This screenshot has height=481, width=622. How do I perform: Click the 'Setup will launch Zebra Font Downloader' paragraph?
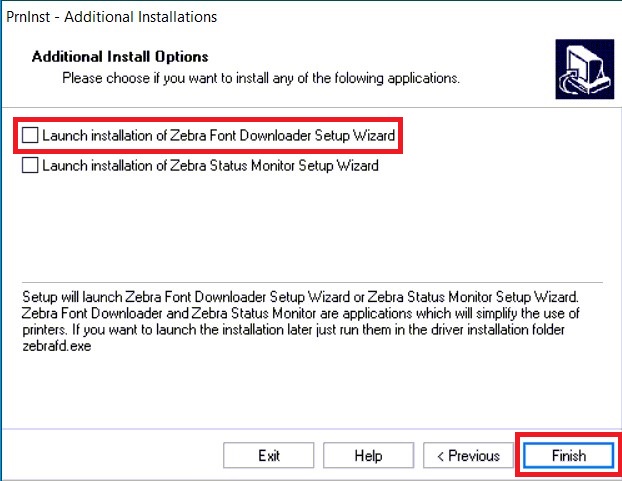click(301, 321)
